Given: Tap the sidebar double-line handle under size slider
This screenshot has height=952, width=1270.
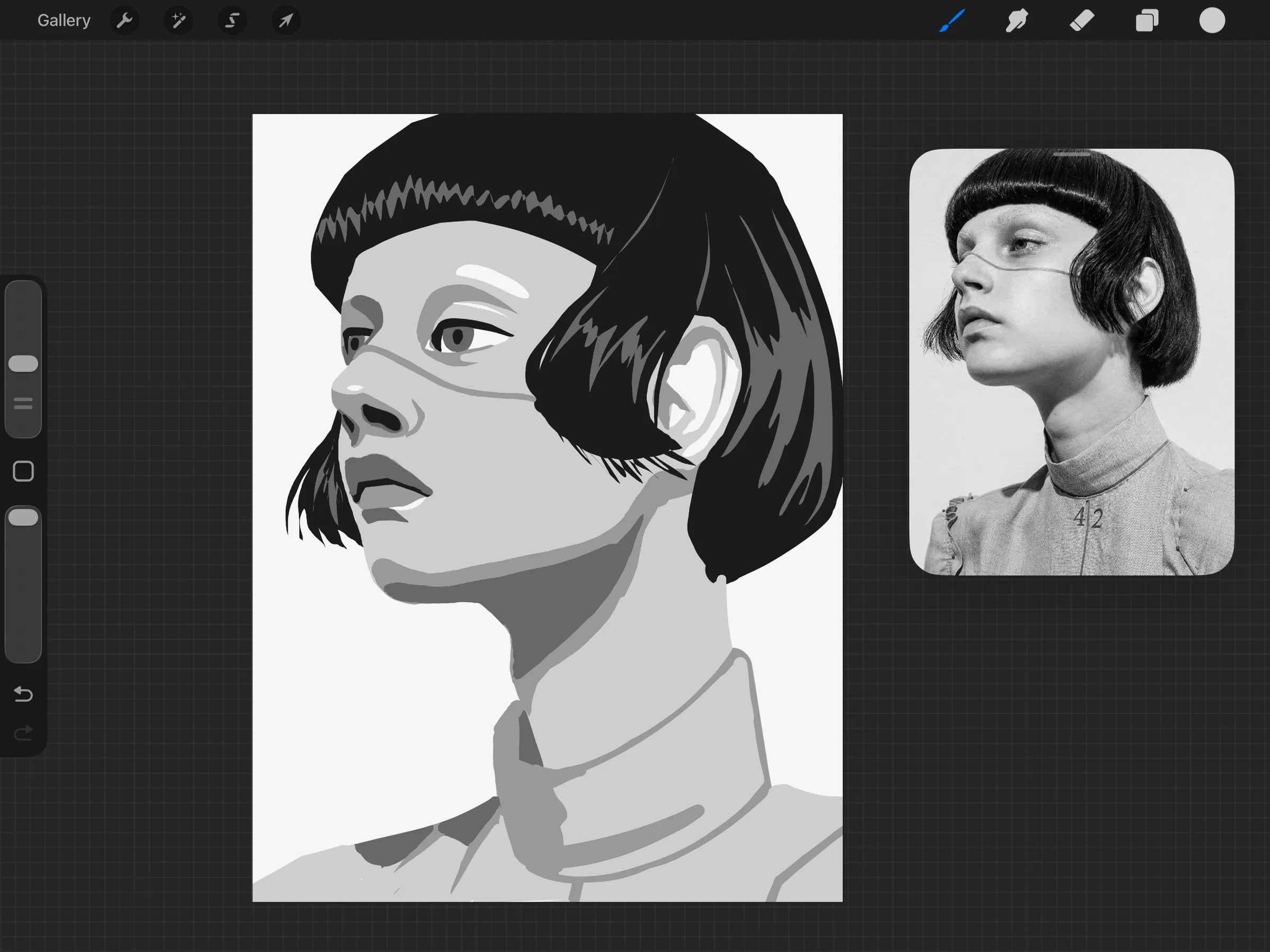Looking at the screenshot, I should [x=23, y=404].
